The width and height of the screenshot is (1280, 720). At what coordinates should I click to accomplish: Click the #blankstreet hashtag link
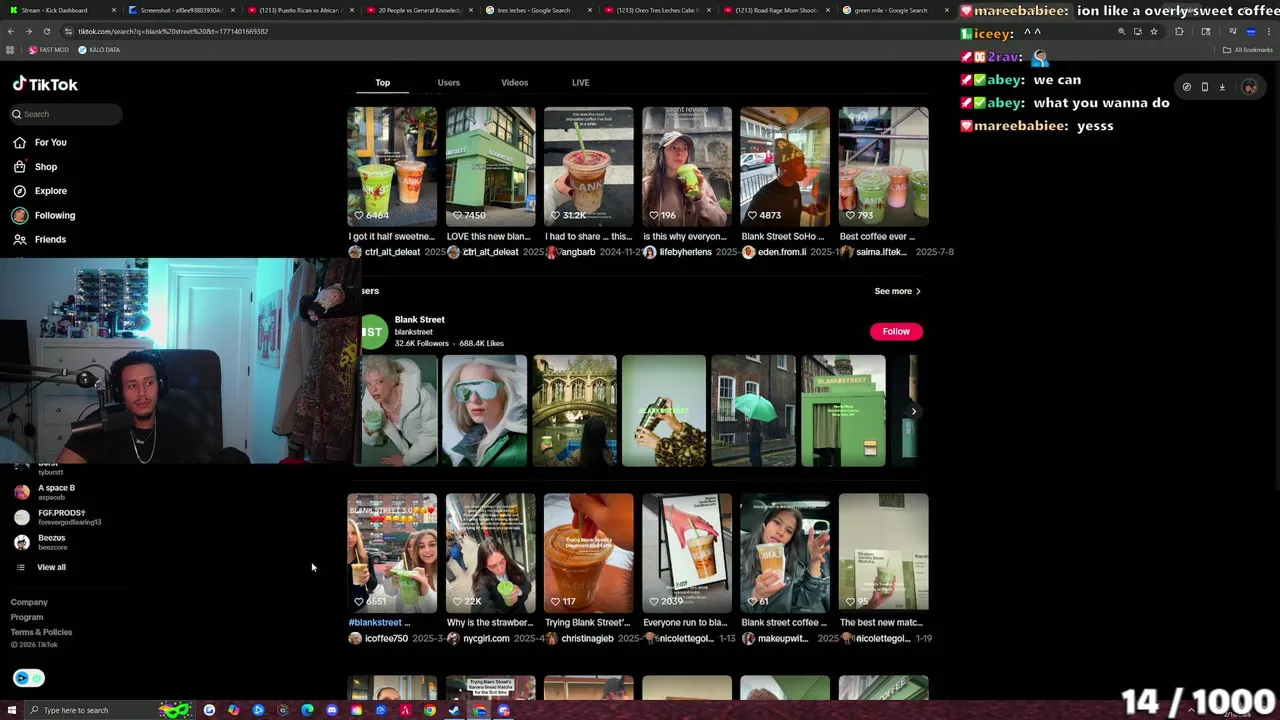coord(375,622)
